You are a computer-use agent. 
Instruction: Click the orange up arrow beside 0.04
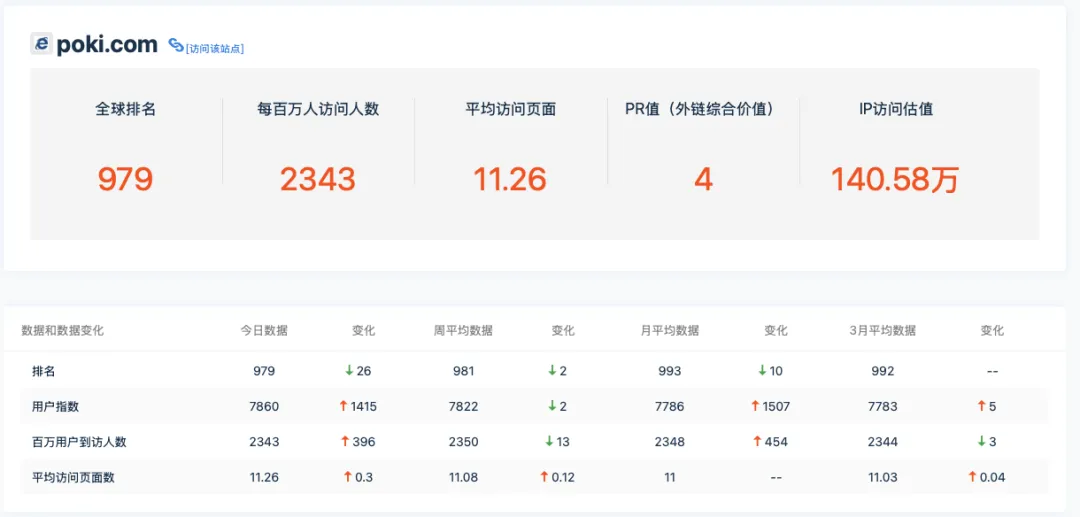pos(973,476)
